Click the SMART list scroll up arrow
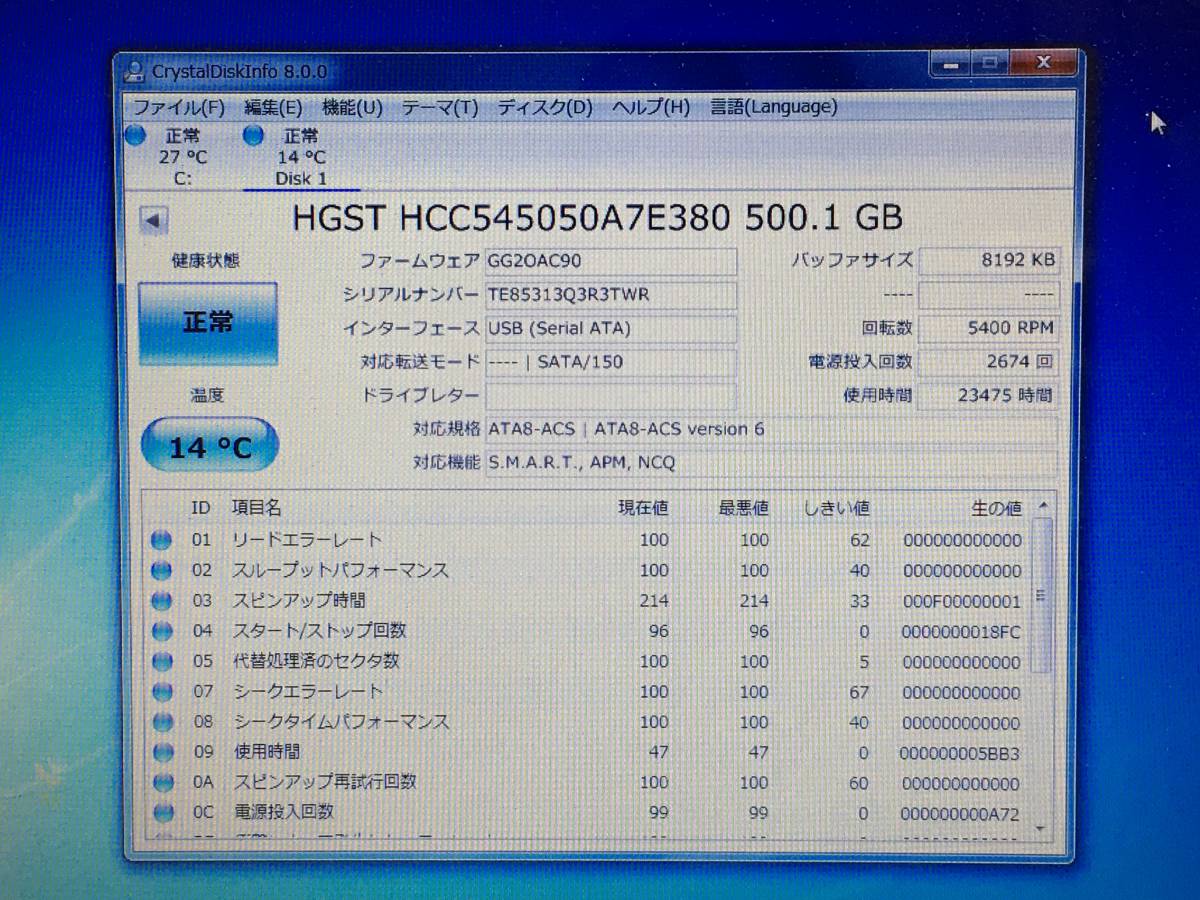1200x900 pixels. (1042, 506)
